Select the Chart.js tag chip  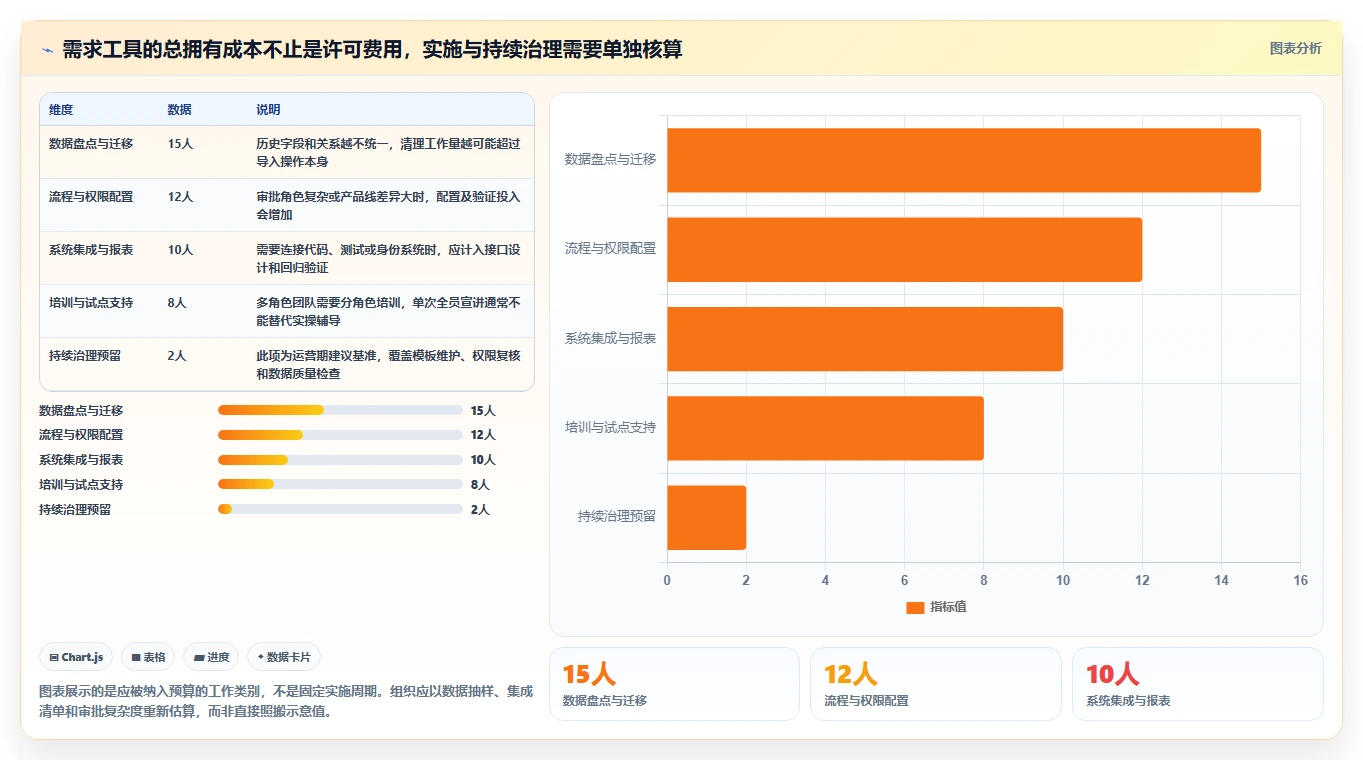(x=77, y=657)
